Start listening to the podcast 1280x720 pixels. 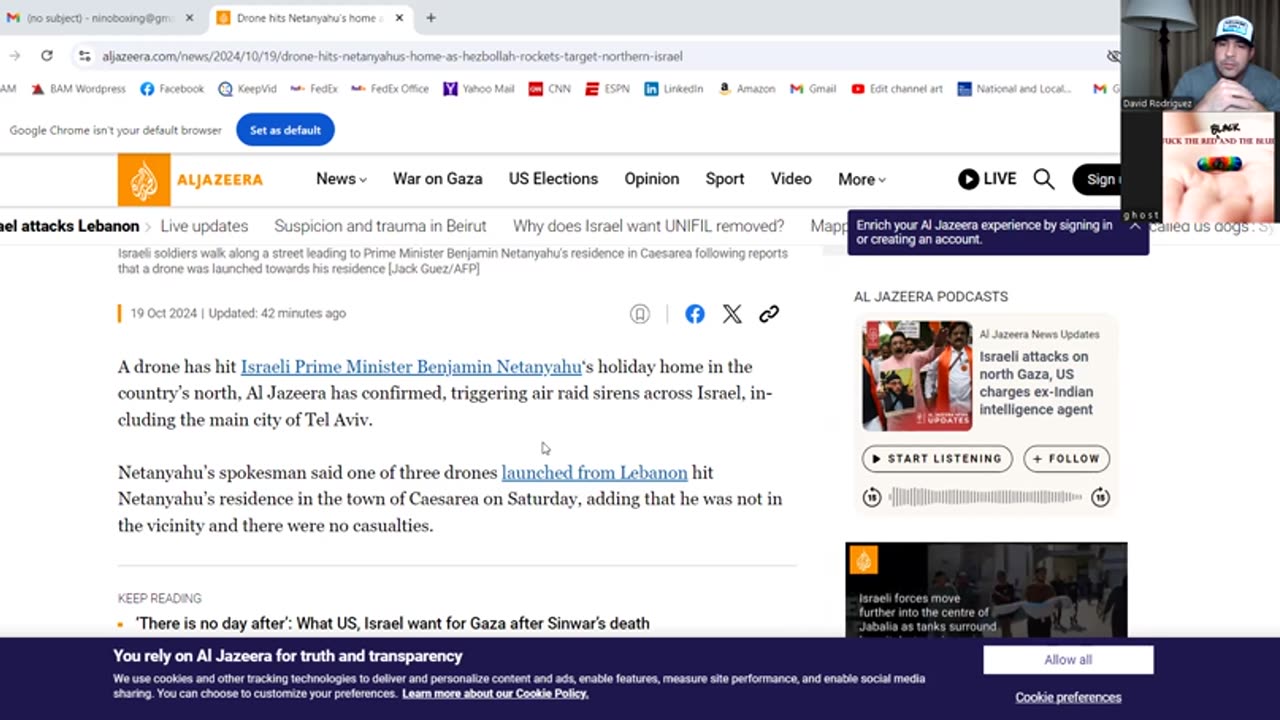[x=937, y=459]
